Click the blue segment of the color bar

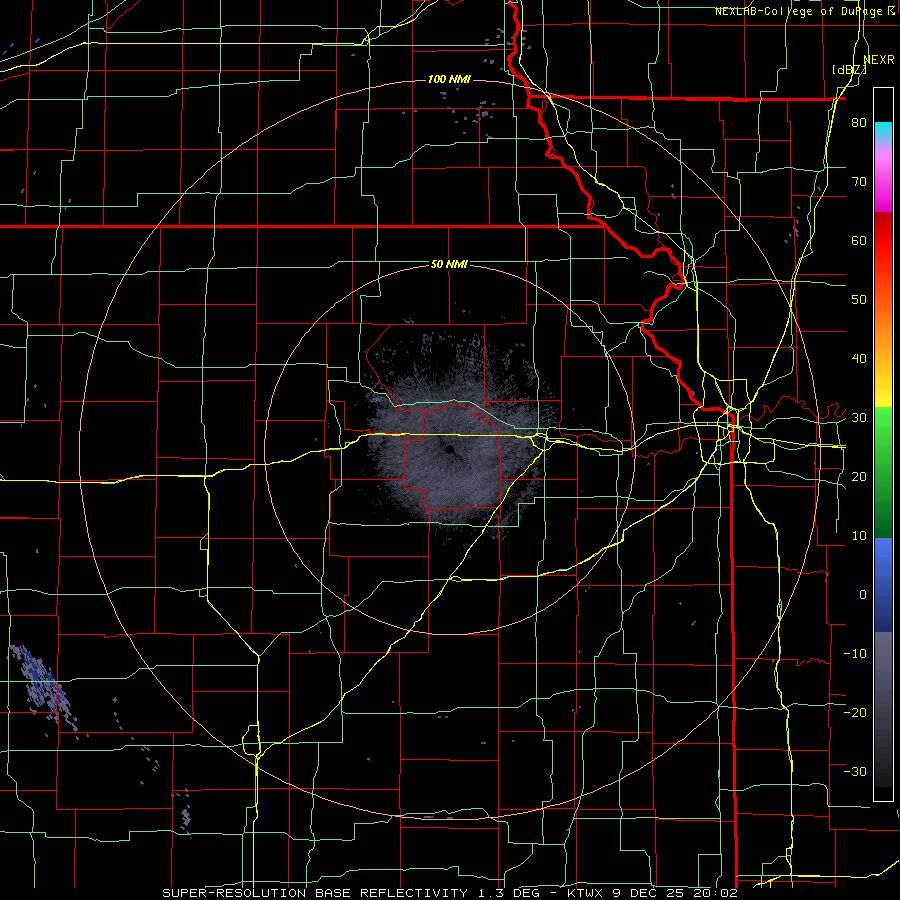(883, 584)
